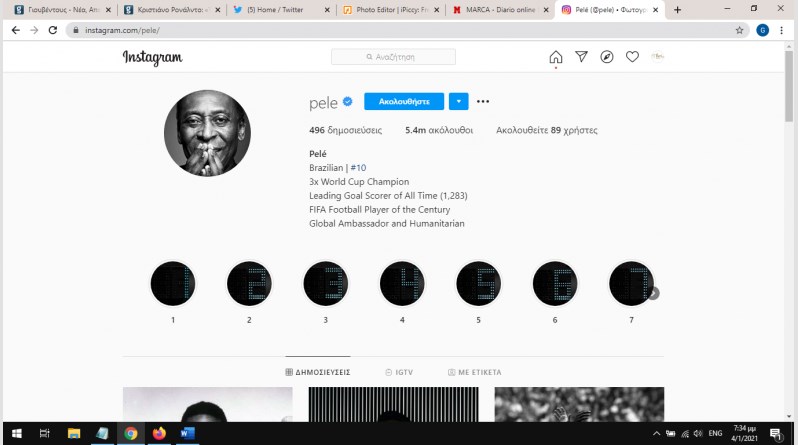
Task: Show next story highlights with arrow
Action: tap(653, 293)
